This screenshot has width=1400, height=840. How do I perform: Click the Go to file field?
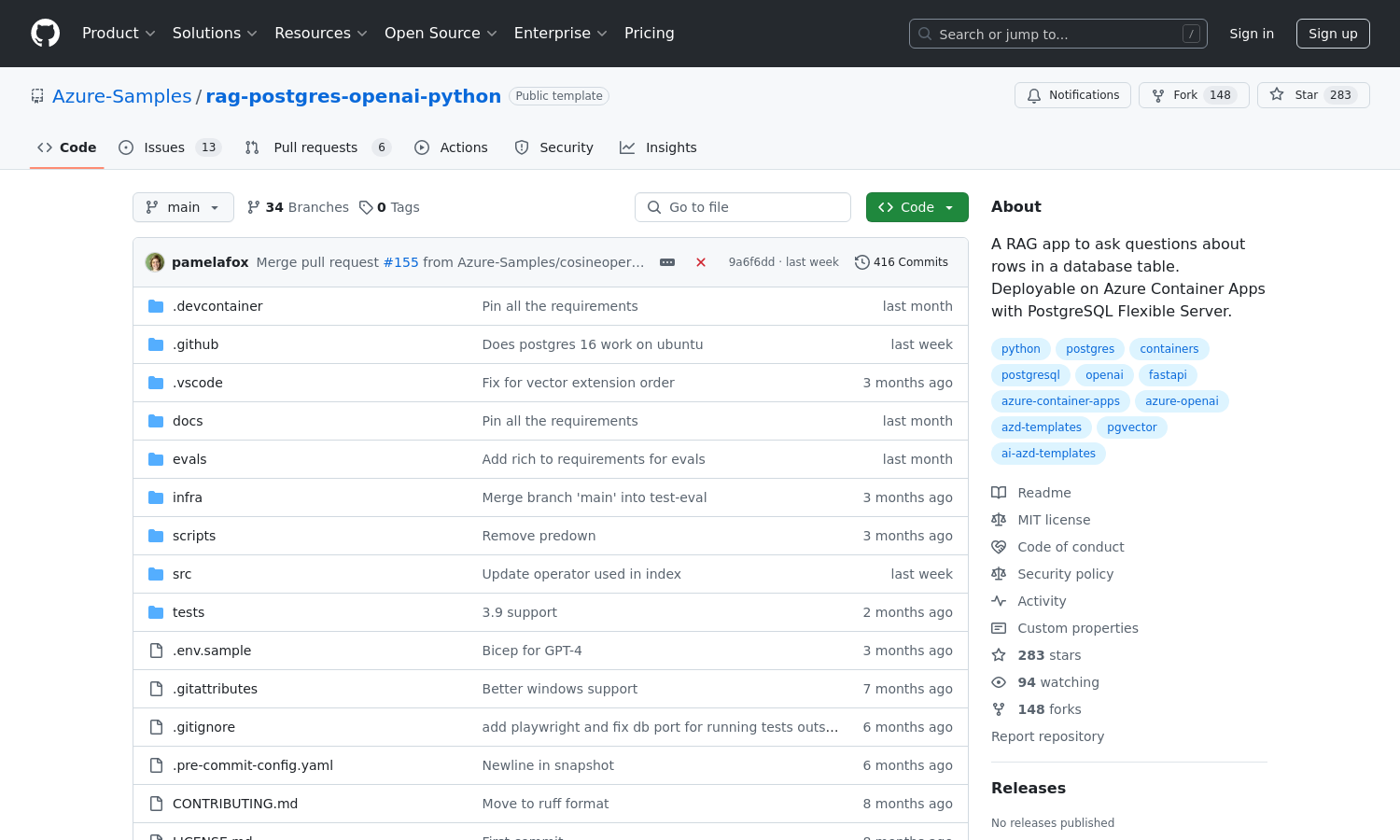point(743,207)
